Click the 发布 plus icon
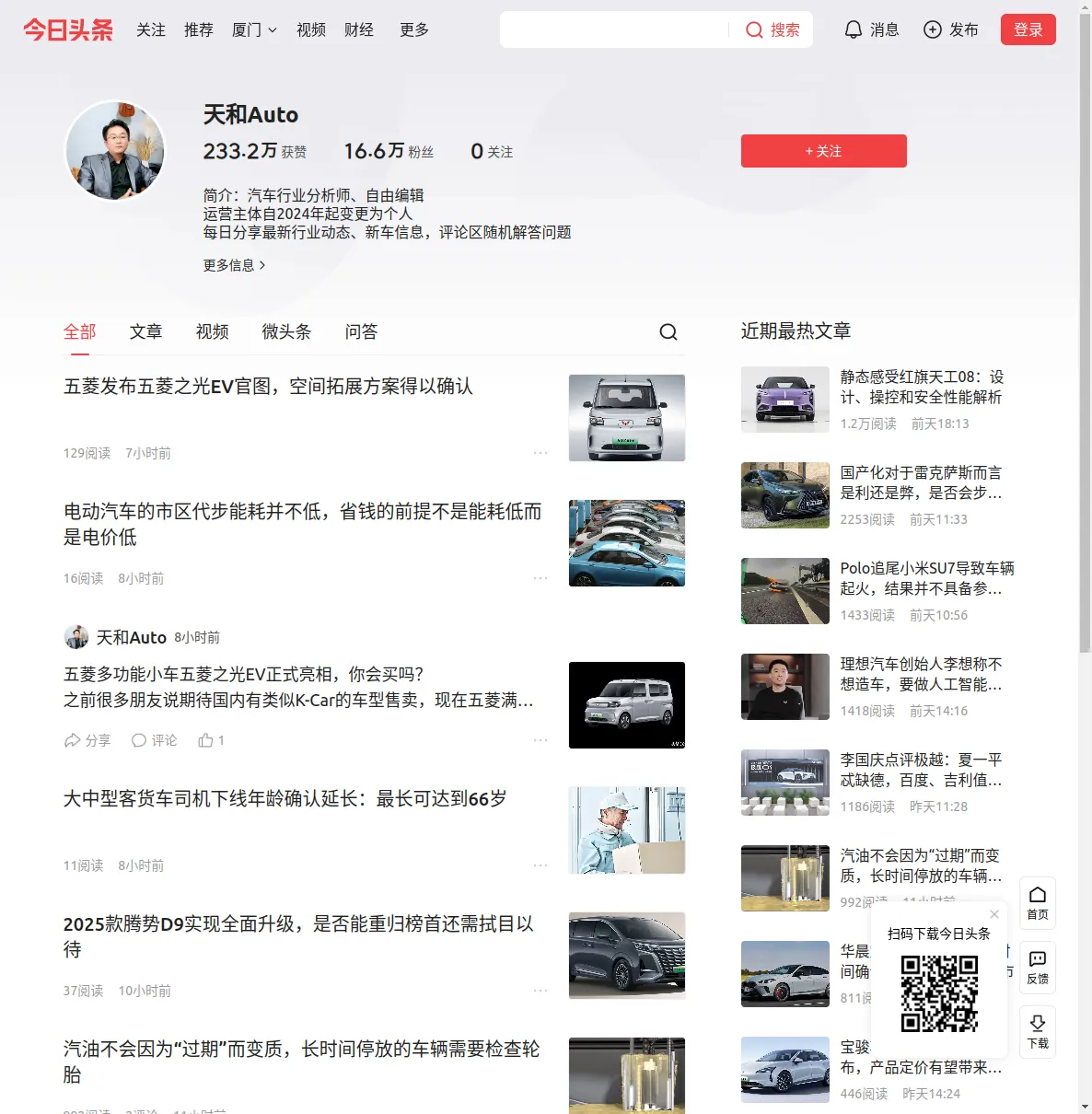 pos(933,29)
